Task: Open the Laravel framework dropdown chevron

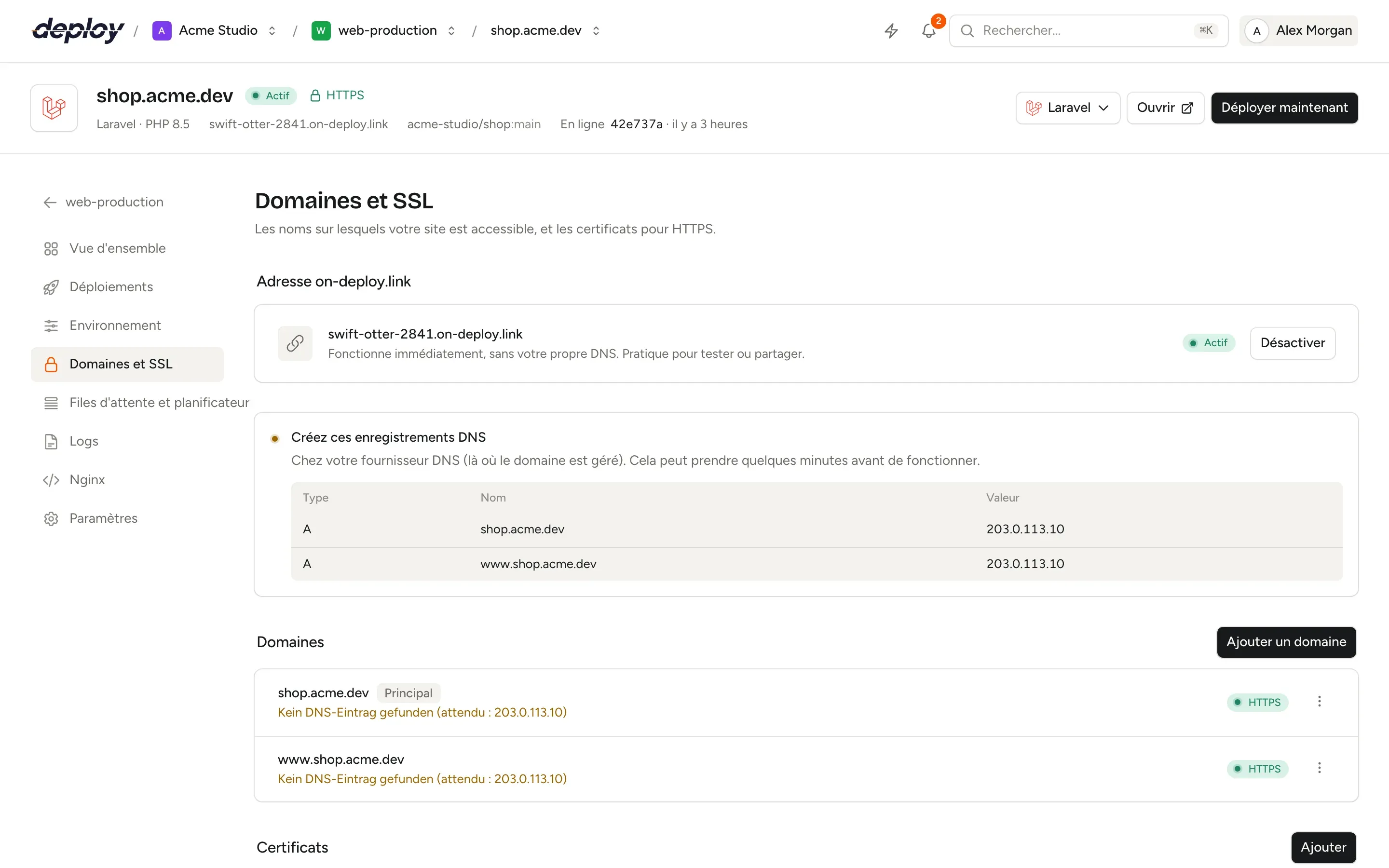Action: point(1103,108)
